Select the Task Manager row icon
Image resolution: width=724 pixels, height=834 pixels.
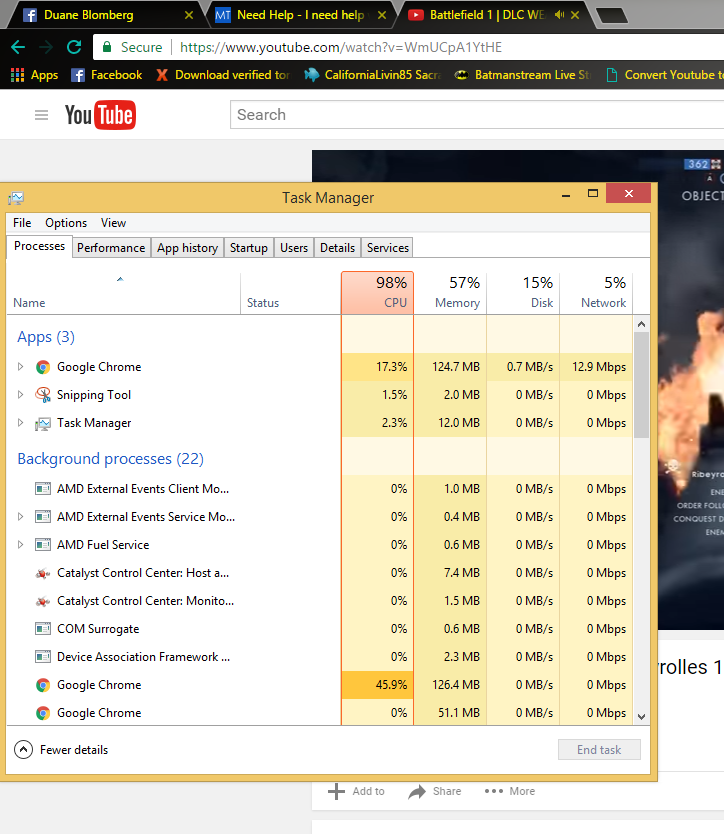[43, 423]
